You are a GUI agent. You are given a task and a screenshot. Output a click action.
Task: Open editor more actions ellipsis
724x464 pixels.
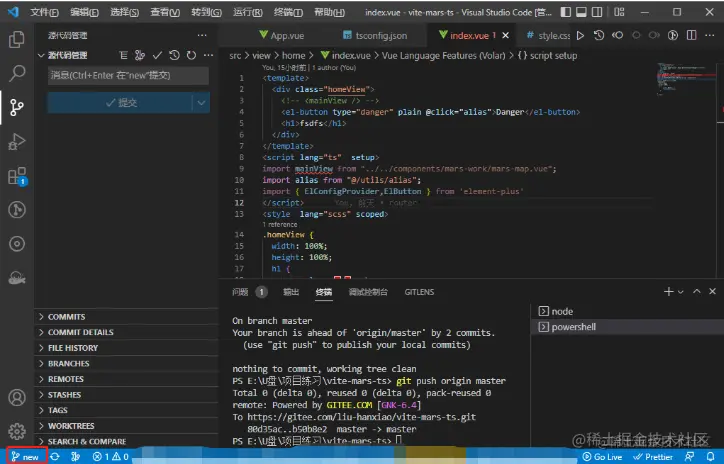[x=710, y=36]
